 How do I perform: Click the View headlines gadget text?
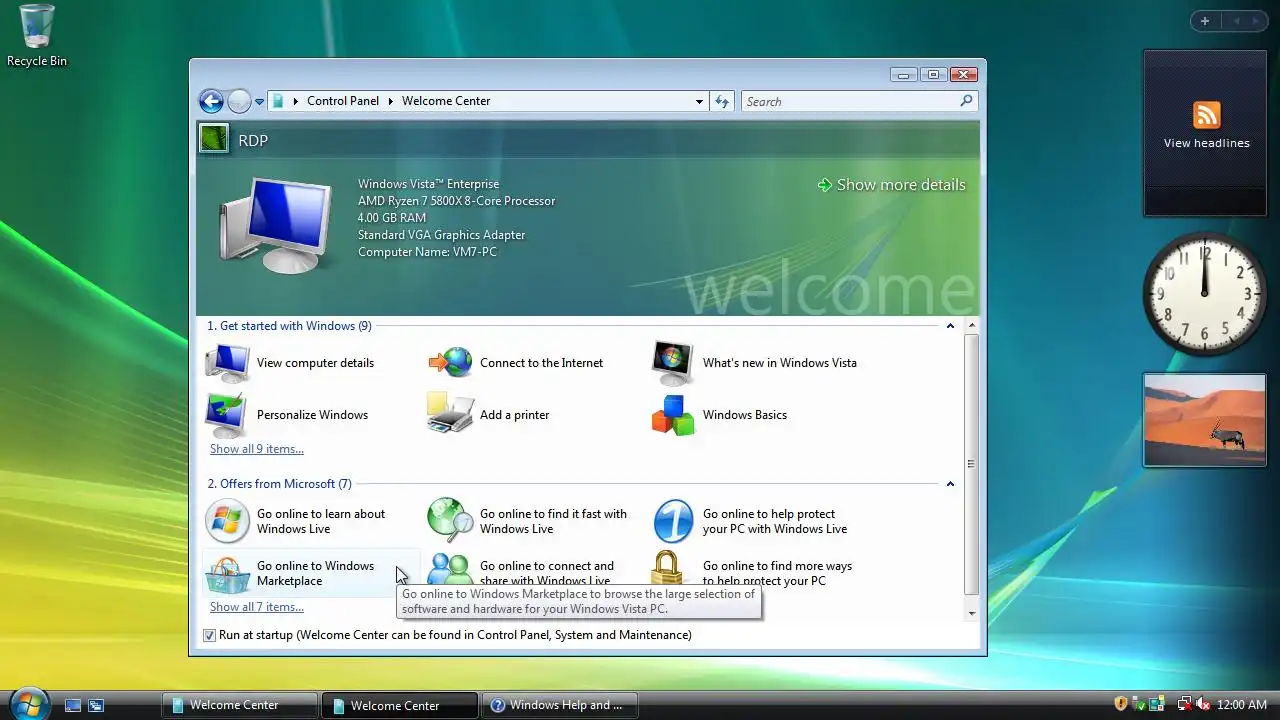pyautogui.click(x=1206, y=143)
